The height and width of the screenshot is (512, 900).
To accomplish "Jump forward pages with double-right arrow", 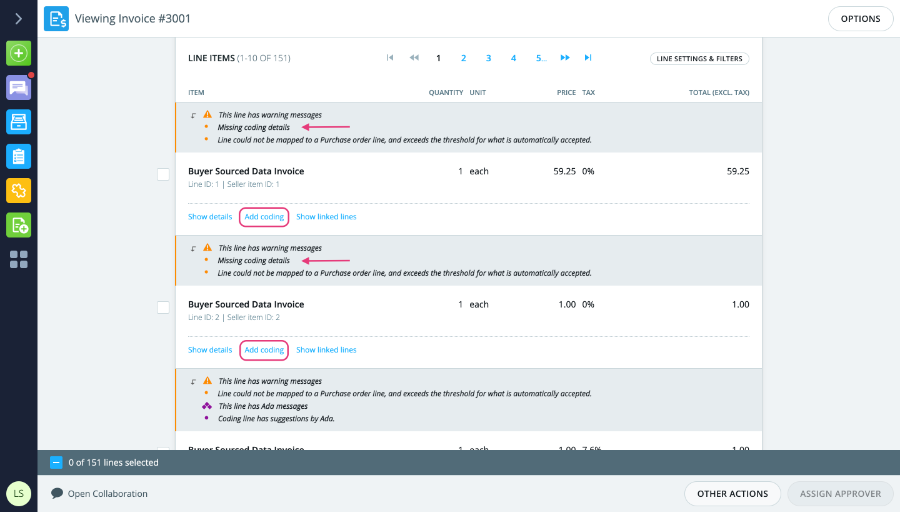I will coord(565,57).
